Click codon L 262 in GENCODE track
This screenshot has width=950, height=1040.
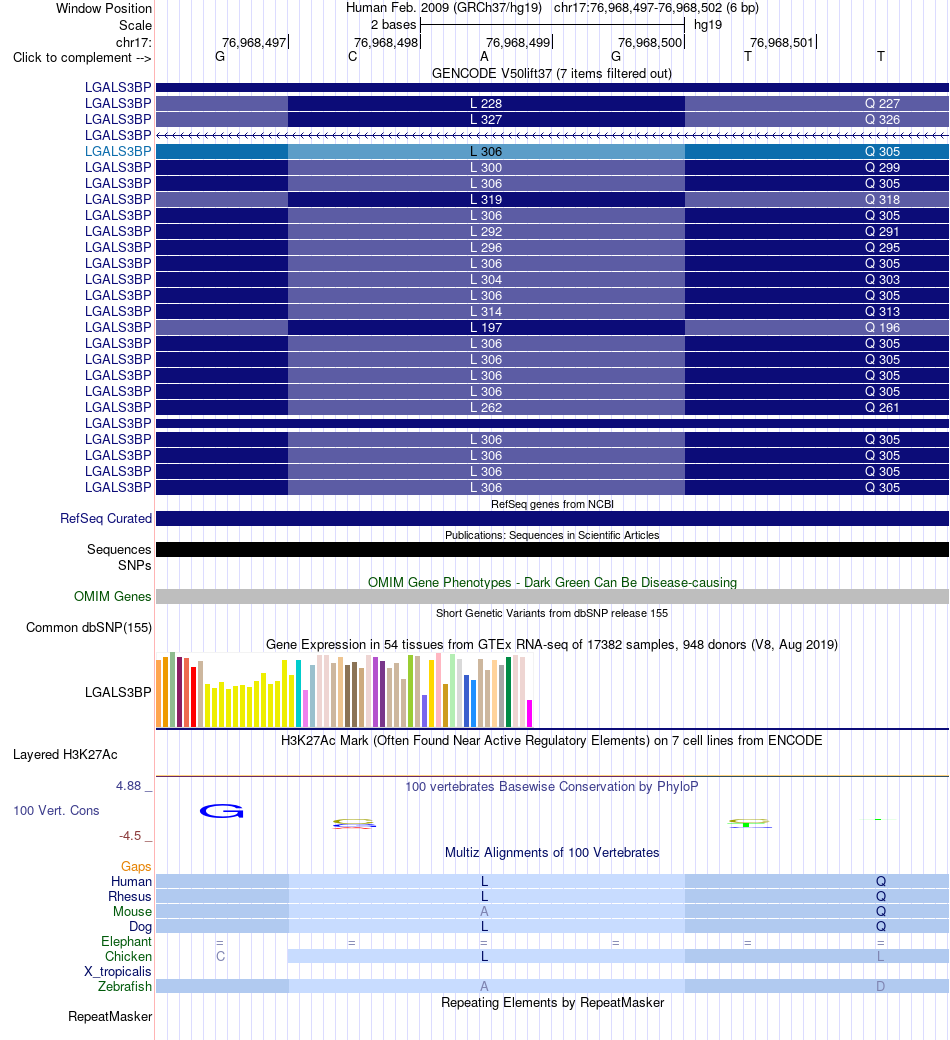coord(486,407)
